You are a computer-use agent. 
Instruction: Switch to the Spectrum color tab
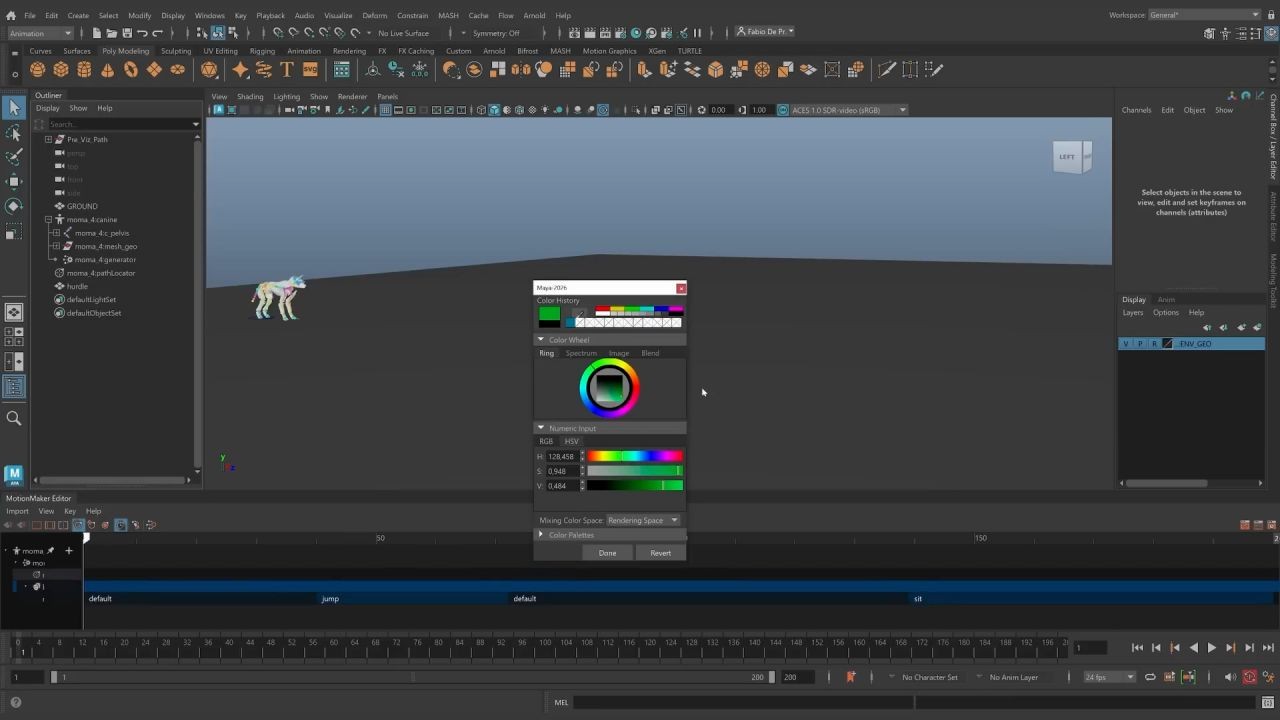click(x=581, y=353)
